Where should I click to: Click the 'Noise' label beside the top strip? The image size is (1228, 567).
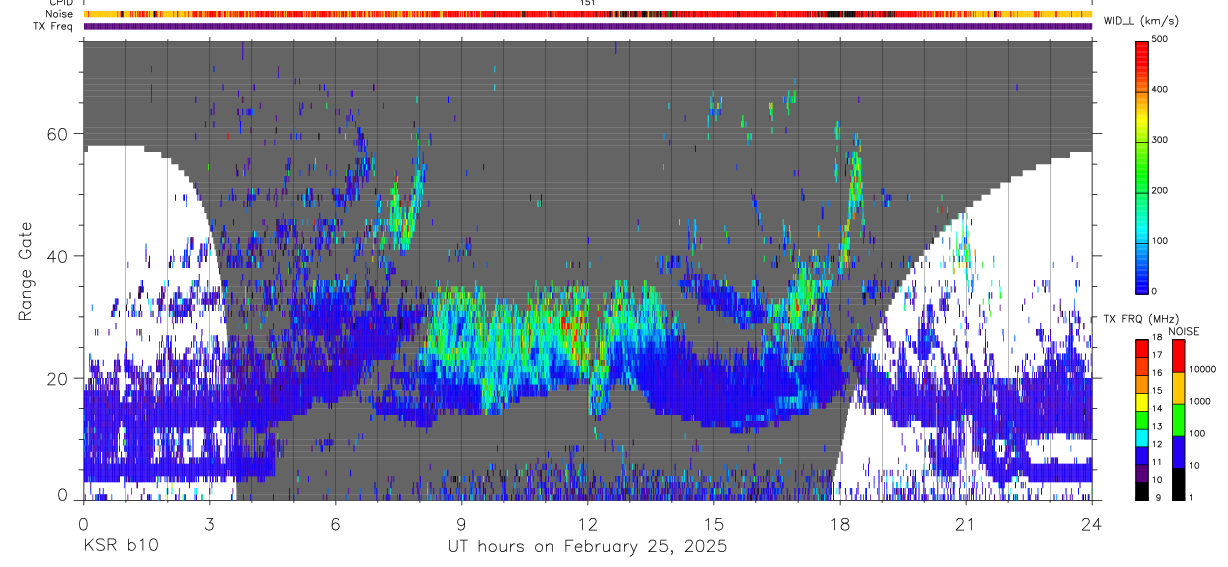click(59, 14)
